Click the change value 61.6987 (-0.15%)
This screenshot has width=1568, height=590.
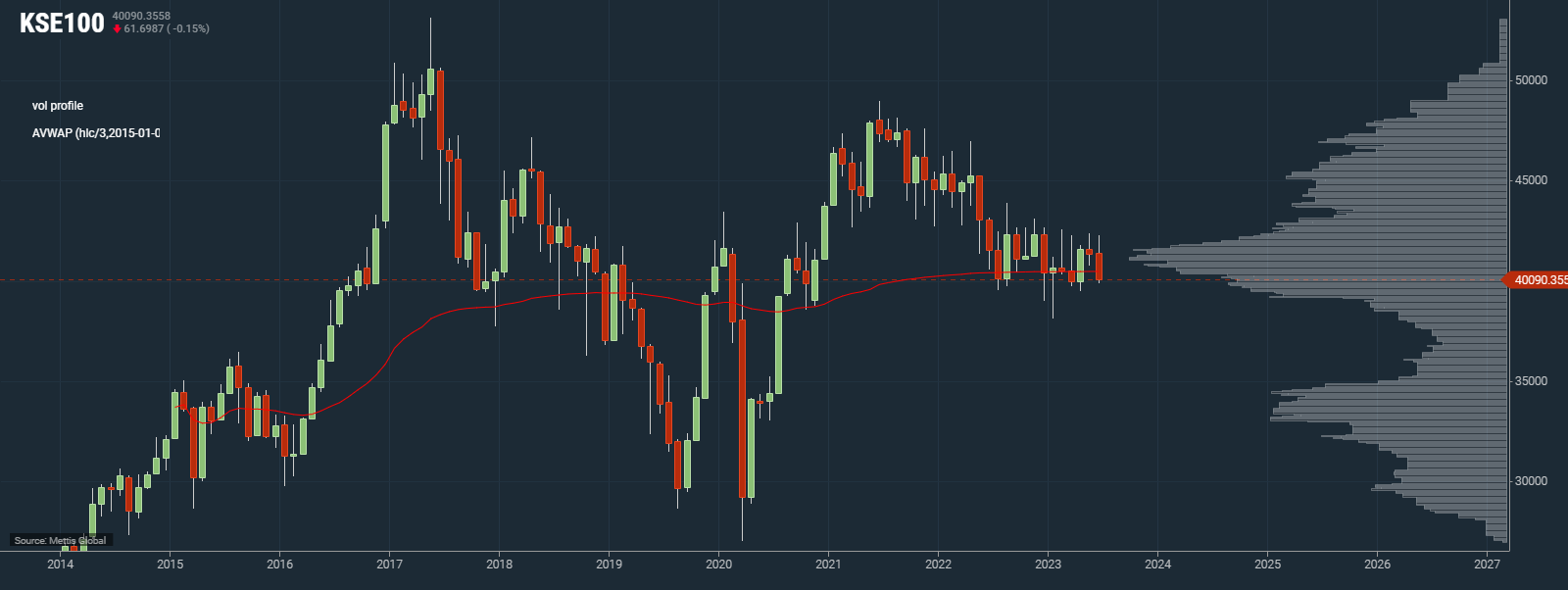click(x=167, y=29)
